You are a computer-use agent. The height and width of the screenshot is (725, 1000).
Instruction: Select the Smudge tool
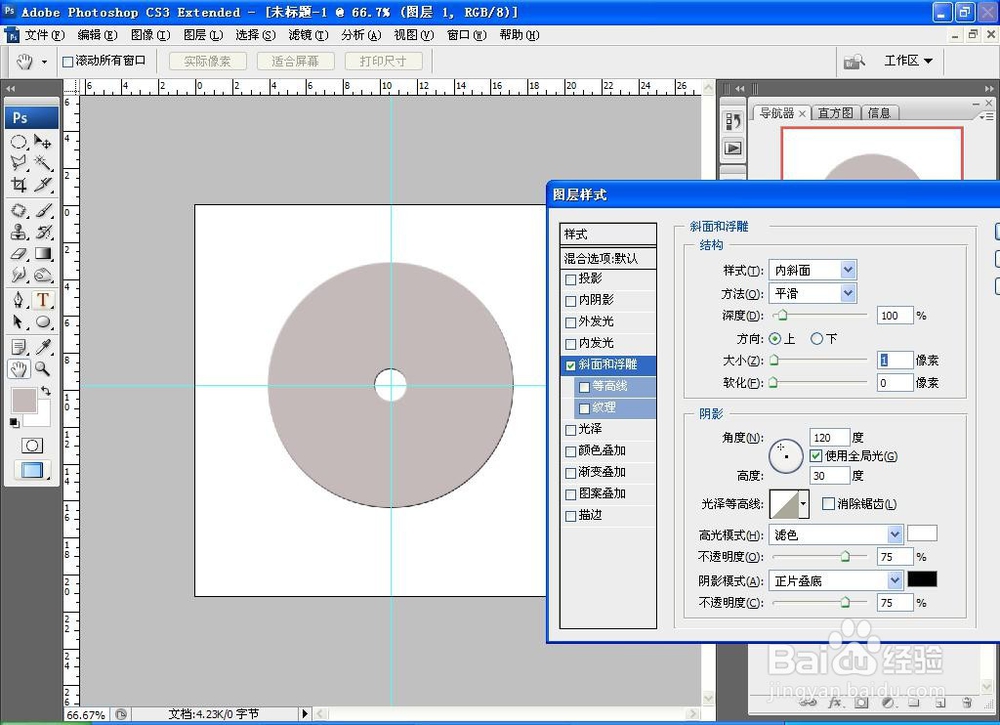point(19,275)
